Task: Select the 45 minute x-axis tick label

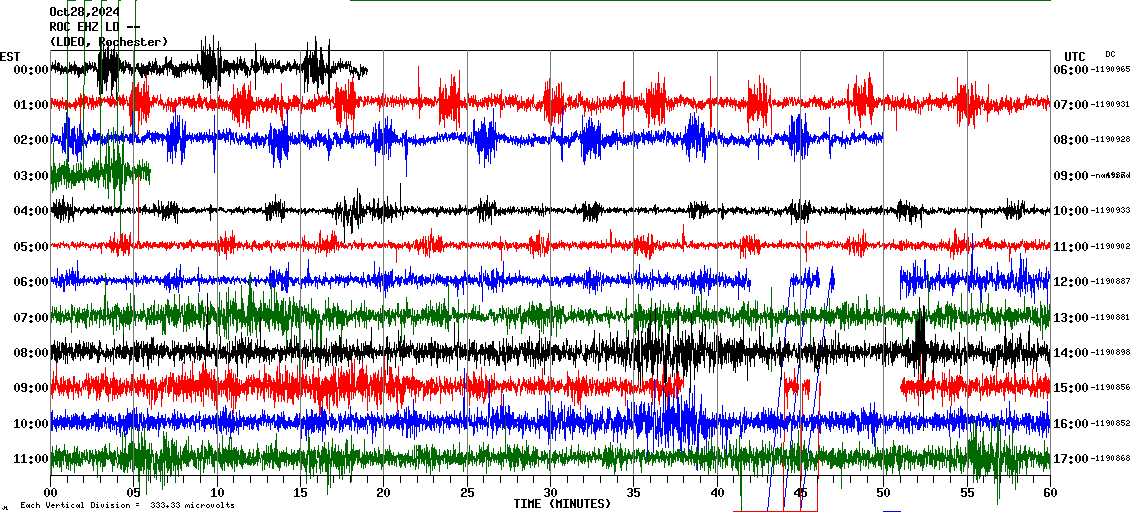Action: [800, 493]
